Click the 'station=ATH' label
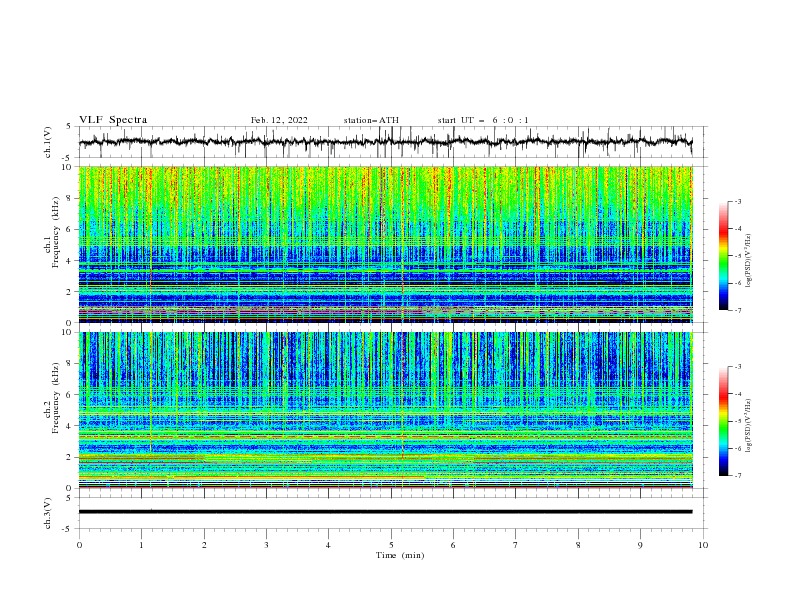Image resolution: width=792 pixels, height=612 pixels. pyautogui.click(x=371, y=120)
